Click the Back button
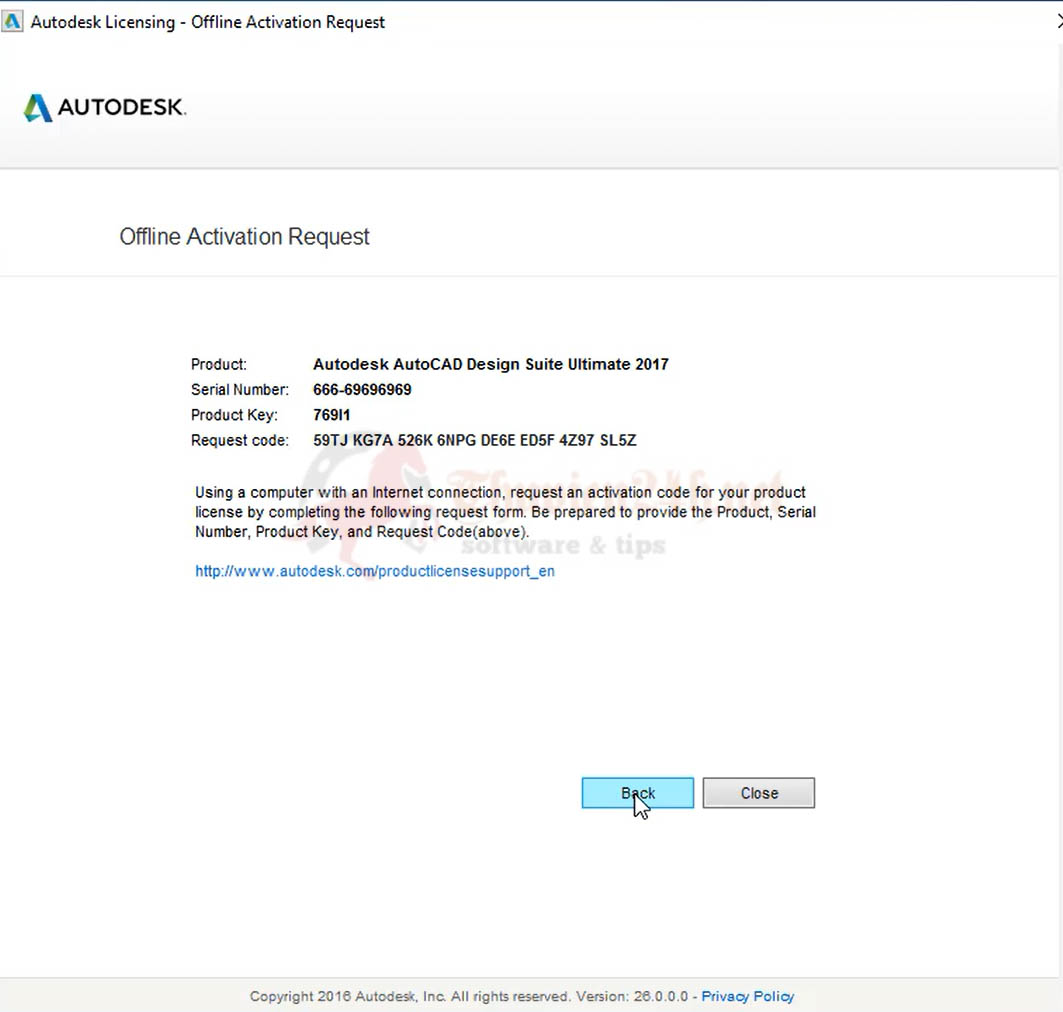The image size is (1063, 1012). (x=637, y=793)
